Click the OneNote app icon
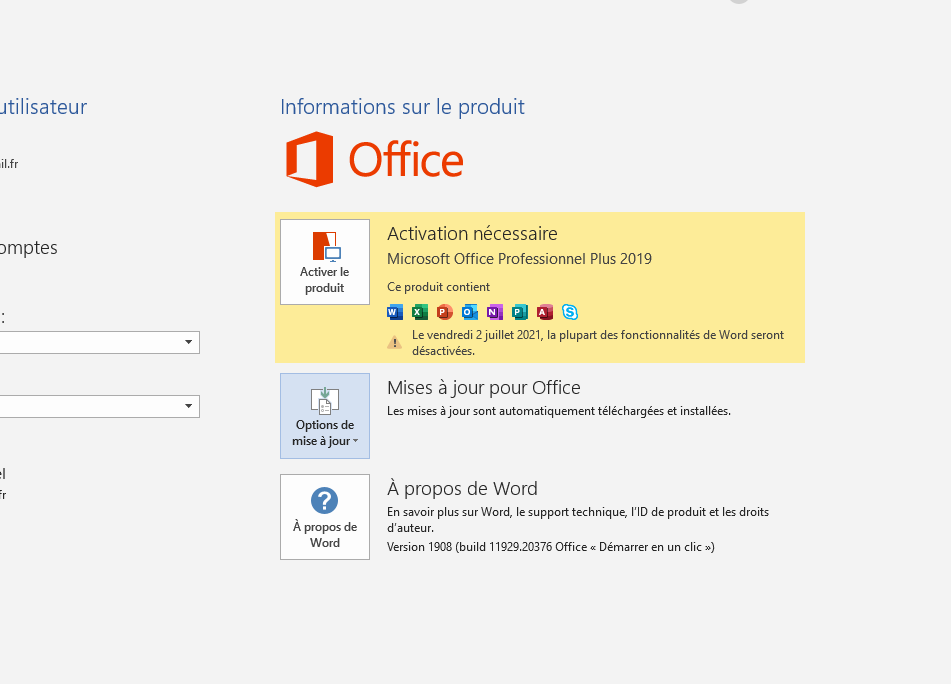 click(x=495, y=312)
